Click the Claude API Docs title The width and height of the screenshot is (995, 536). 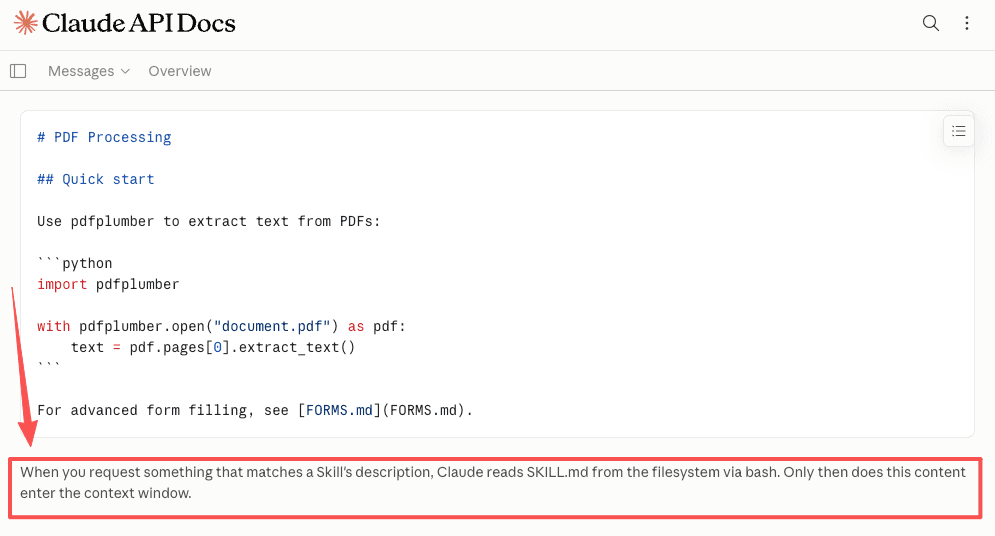click(138, 23)
